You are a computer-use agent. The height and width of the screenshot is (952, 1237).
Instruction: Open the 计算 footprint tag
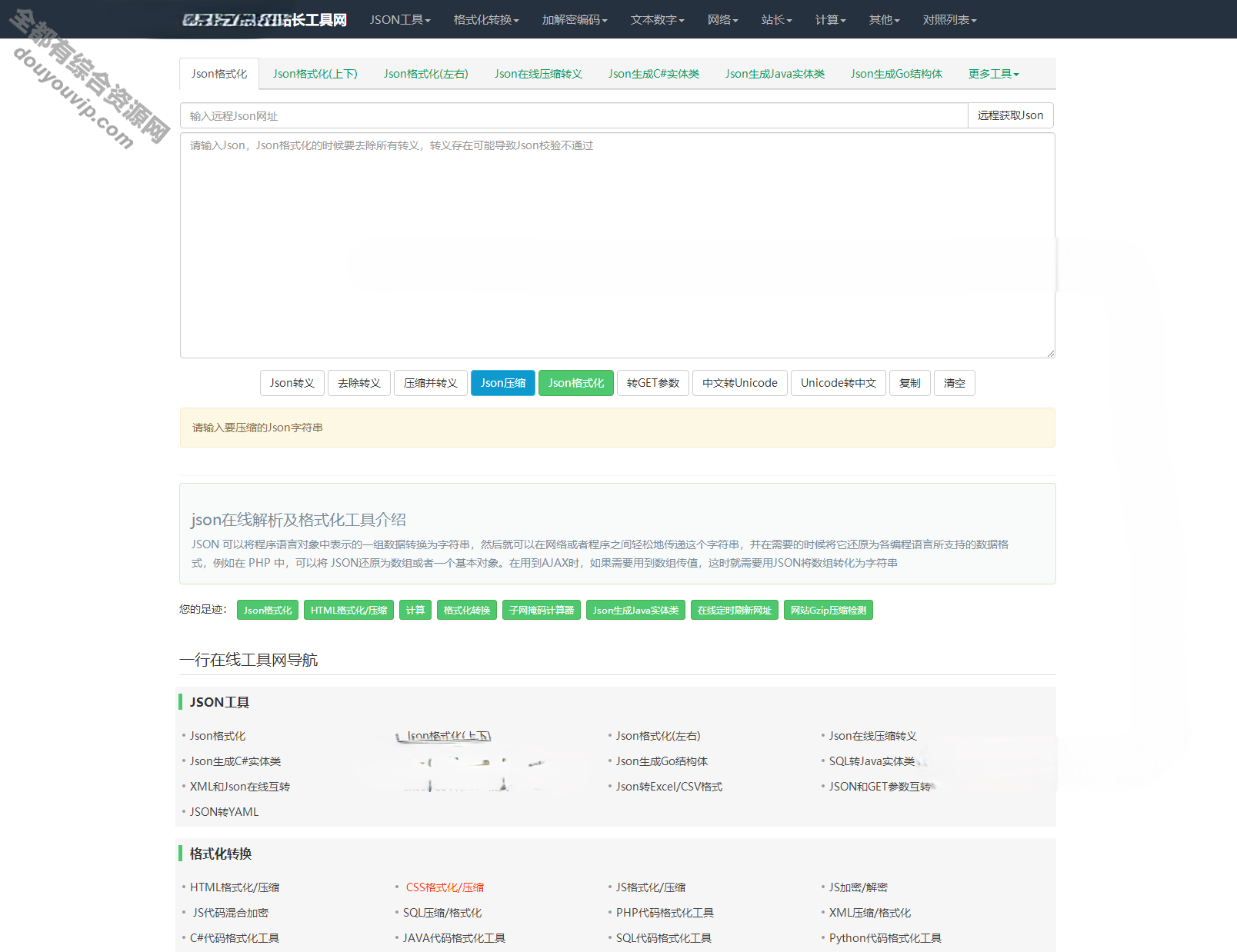coord(415,610)
